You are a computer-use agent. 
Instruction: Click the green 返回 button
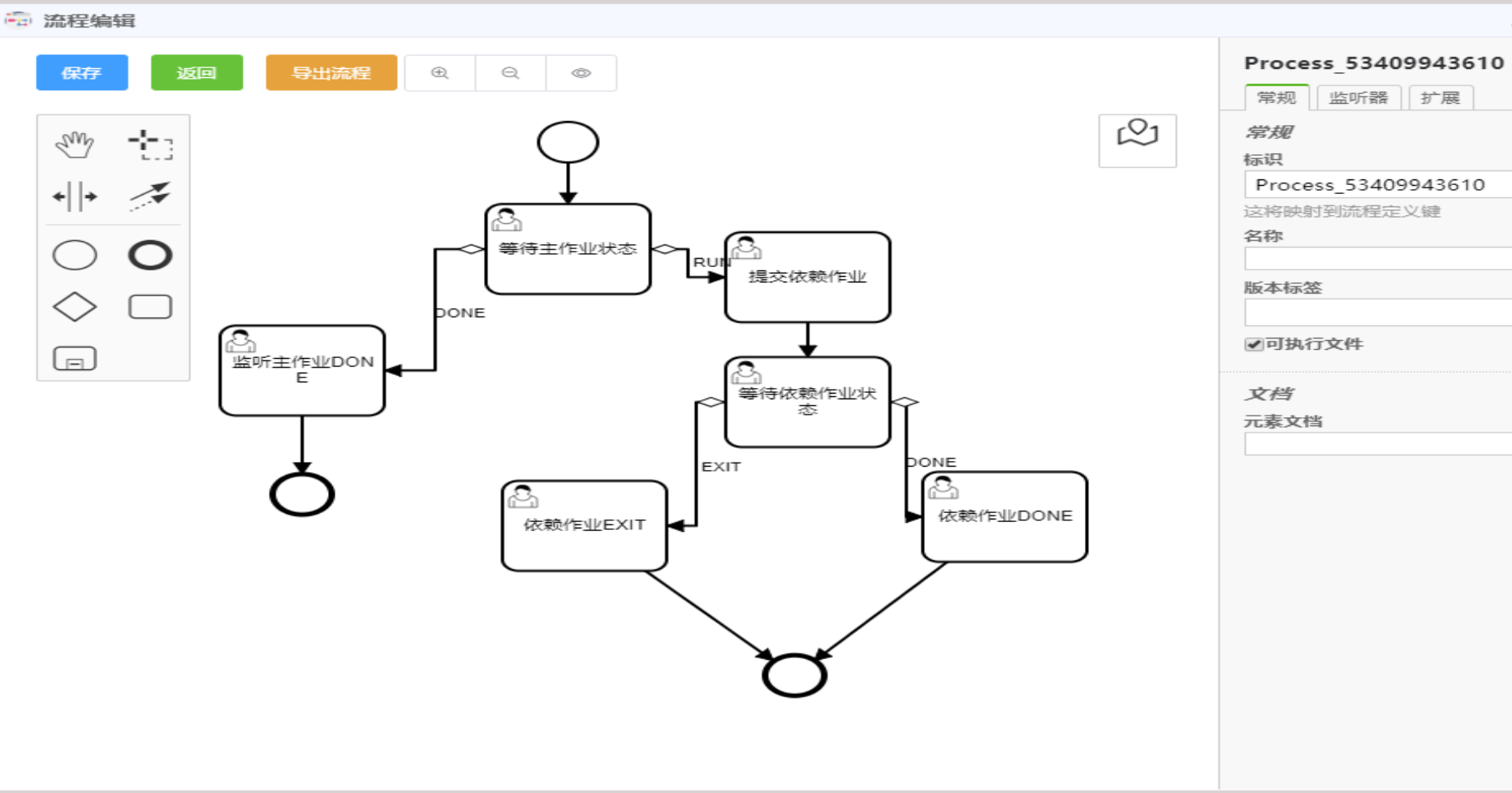click(197, 73)
